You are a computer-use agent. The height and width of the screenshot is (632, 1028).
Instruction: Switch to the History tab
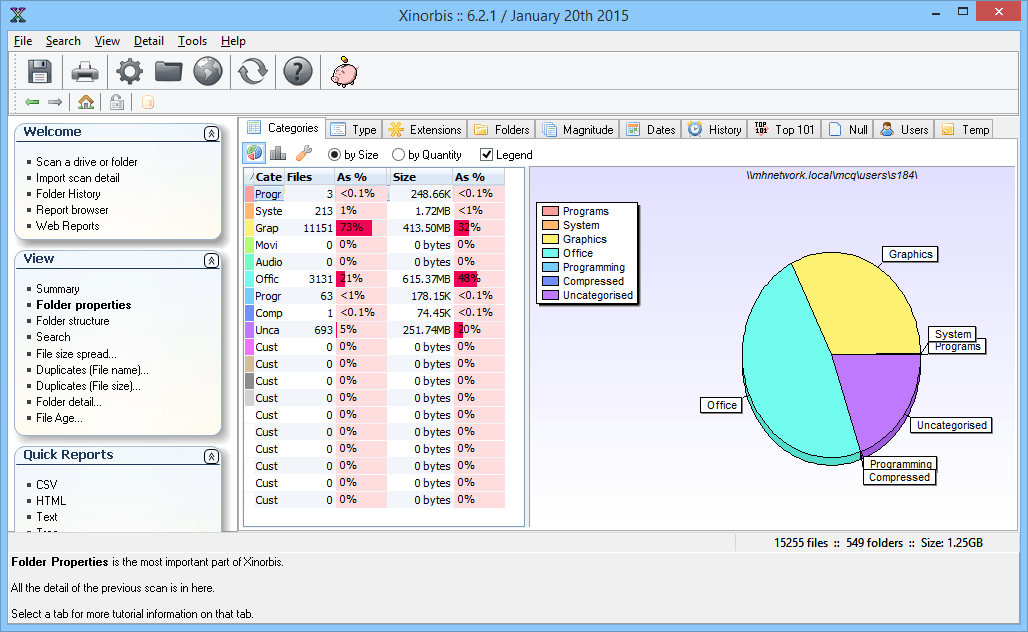pos(715,130)
